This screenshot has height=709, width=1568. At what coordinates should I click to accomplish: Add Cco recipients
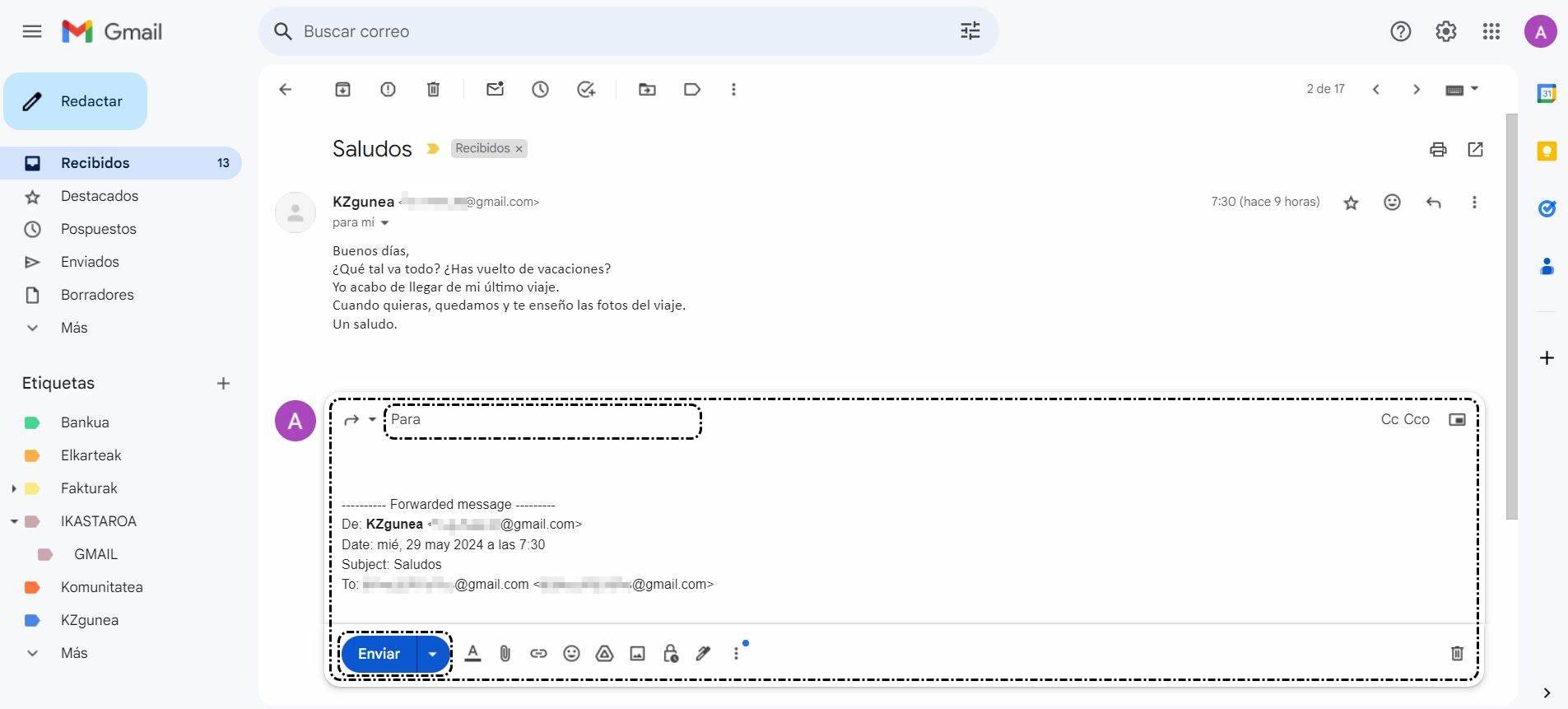click(x=1417, y=419)
